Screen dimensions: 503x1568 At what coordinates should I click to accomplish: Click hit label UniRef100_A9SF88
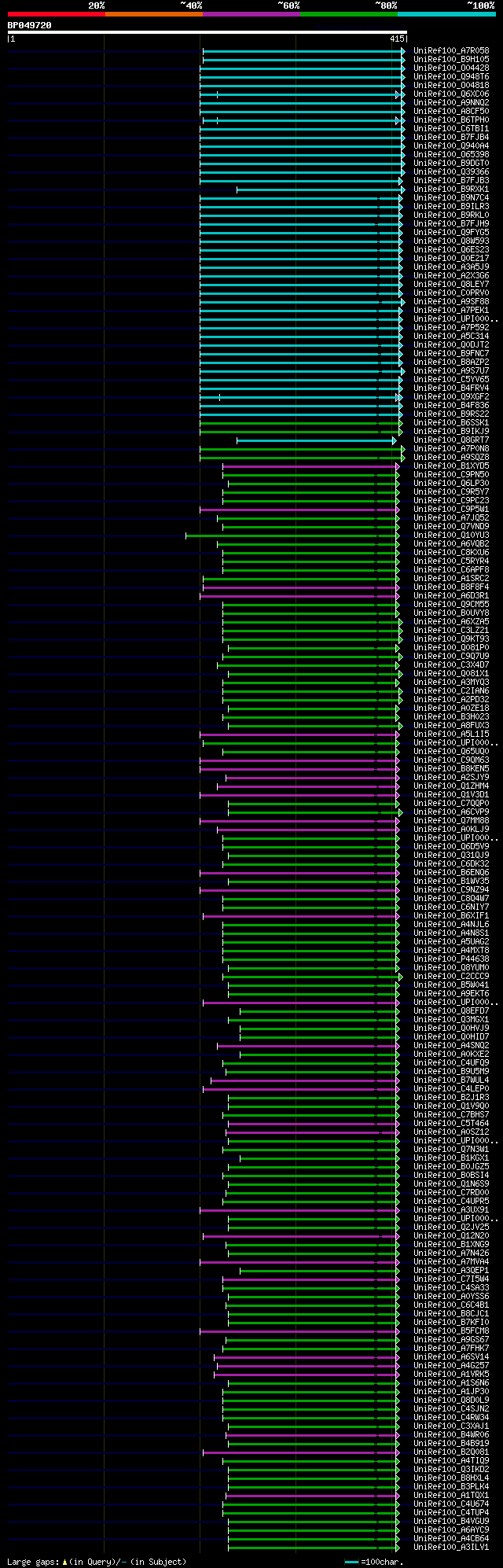tap(451, 302)
